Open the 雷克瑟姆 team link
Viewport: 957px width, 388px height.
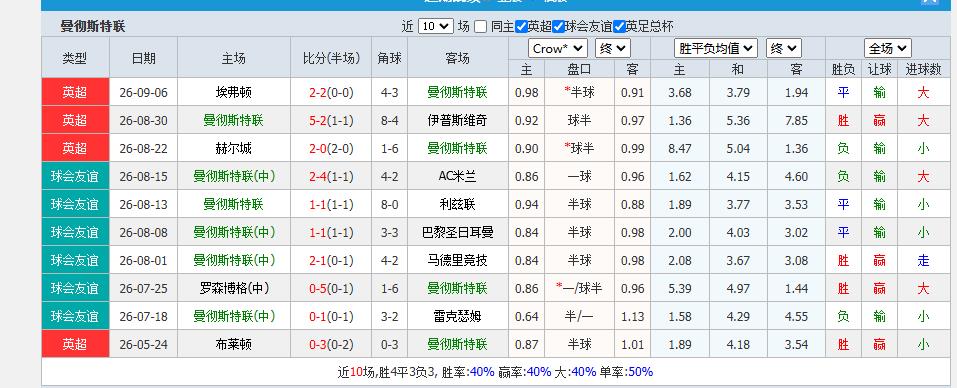pyautogui.click(x=457, y=317)
